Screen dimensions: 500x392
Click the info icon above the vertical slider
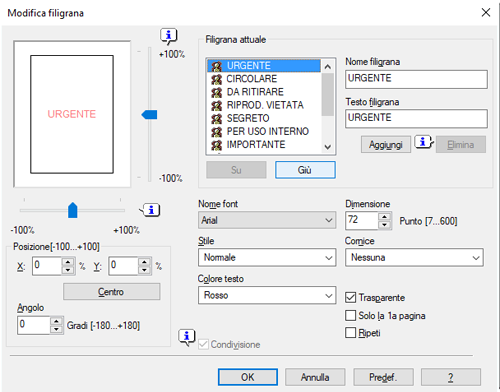point(169,36)
